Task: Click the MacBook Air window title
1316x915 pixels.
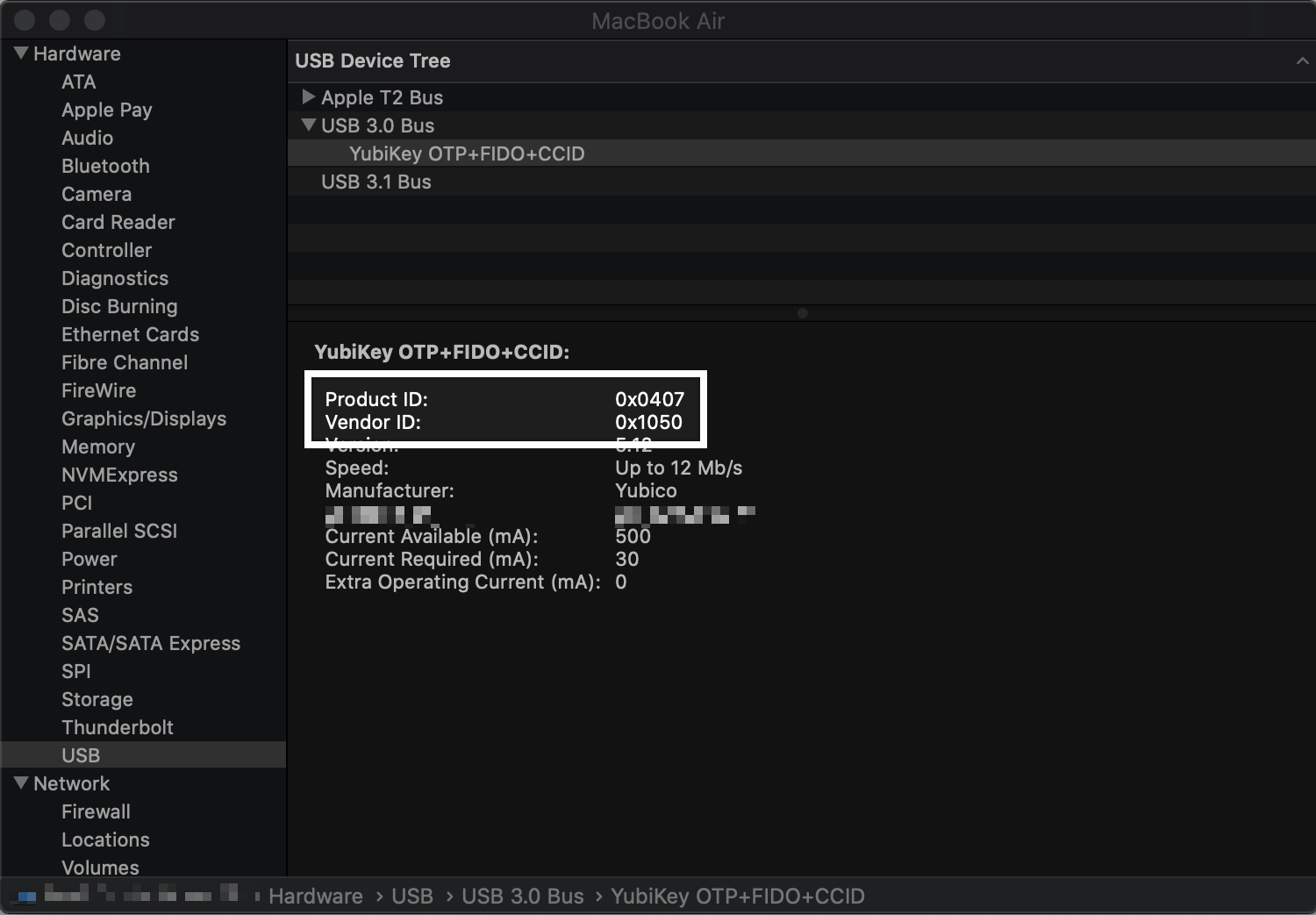Action: (658, 20)
